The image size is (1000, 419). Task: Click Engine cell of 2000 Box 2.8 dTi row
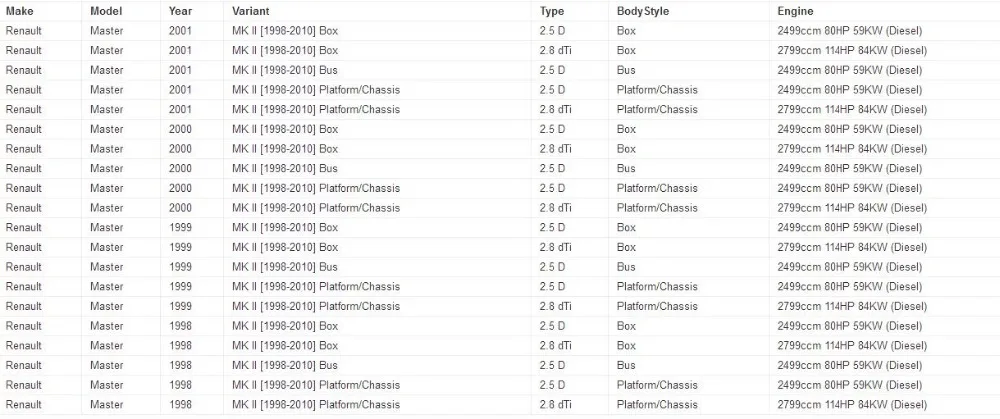(x=885, y=149)
